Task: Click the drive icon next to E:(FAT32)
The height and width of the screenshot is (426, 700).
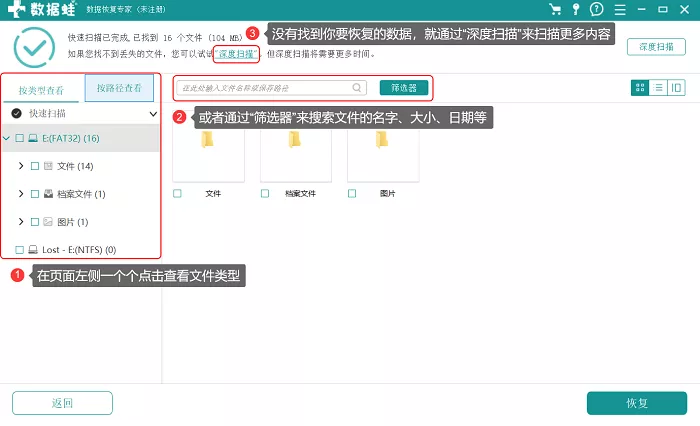Action: pos(33,138)
